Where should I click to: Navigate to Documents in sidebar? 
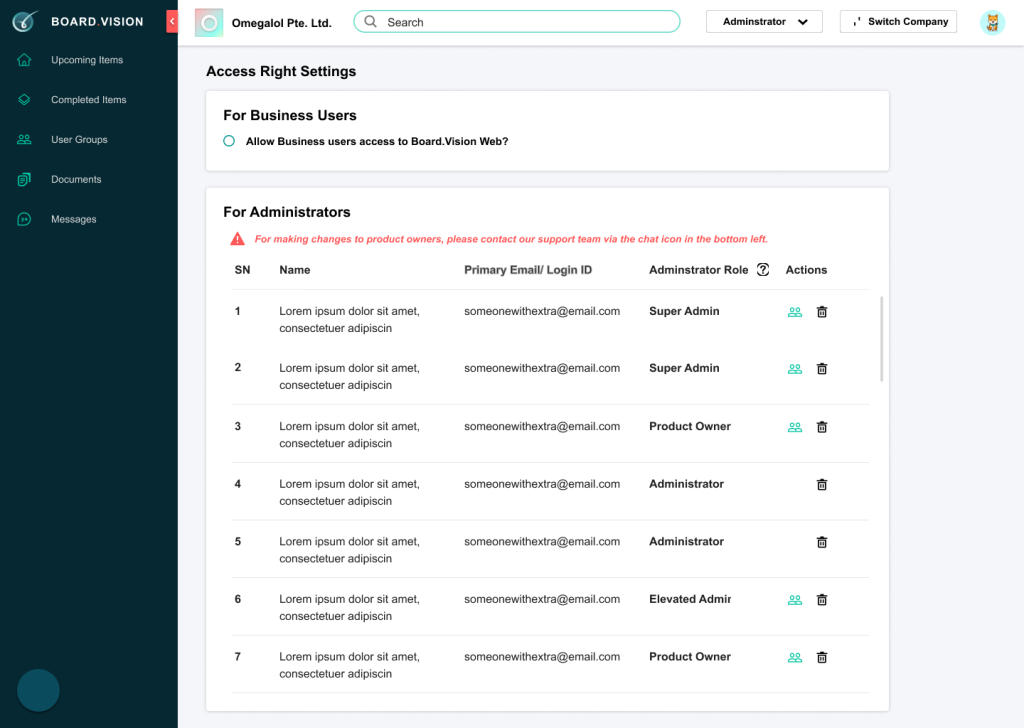(76, 180)
